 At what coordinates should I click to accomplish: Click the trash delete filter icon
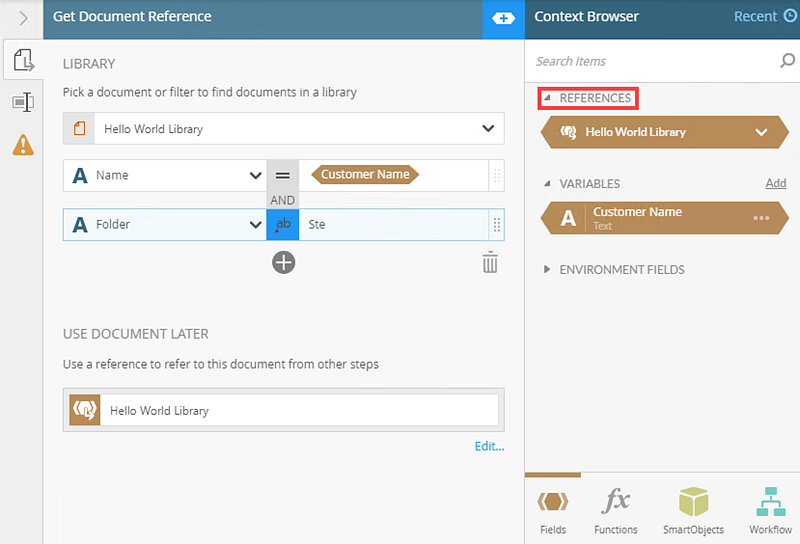[490, 263]
